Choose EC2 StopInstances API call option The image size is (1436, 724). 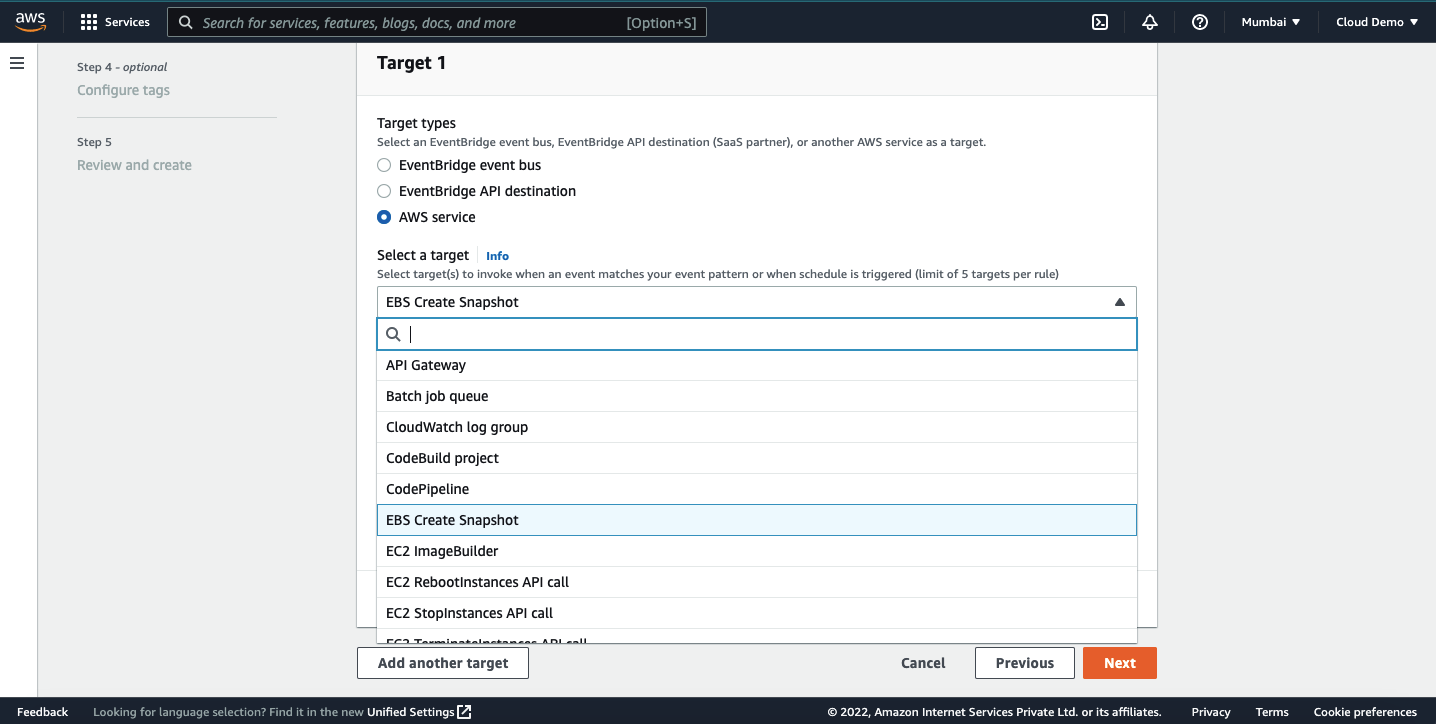(x=469, y=613)
